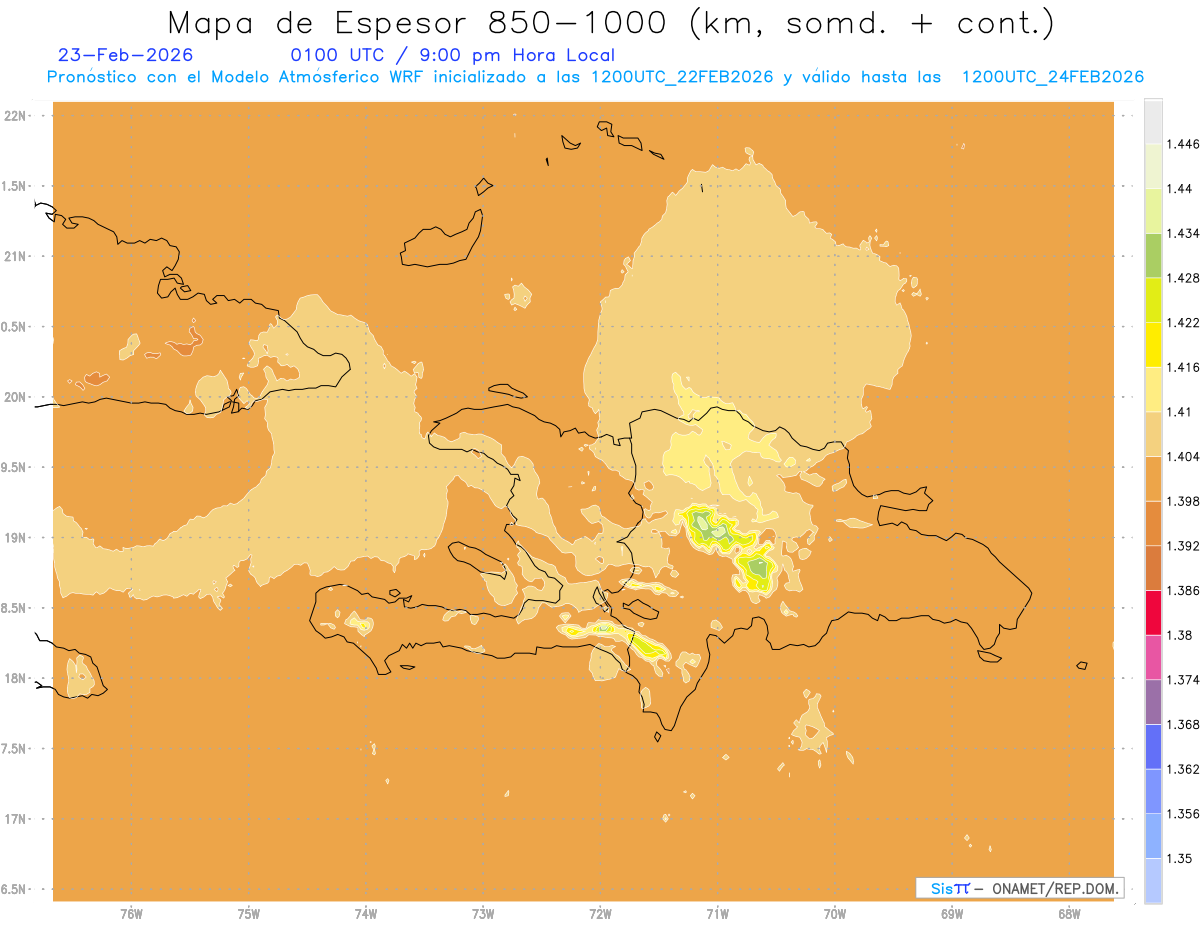Click the legend value '1.374'

(1184, 680)
